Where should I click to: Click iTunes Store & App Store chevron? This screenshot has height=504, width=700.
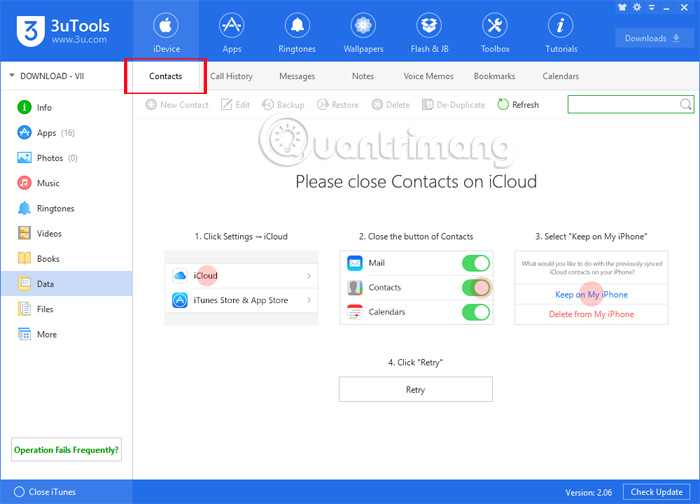click(x=309, y=300)
